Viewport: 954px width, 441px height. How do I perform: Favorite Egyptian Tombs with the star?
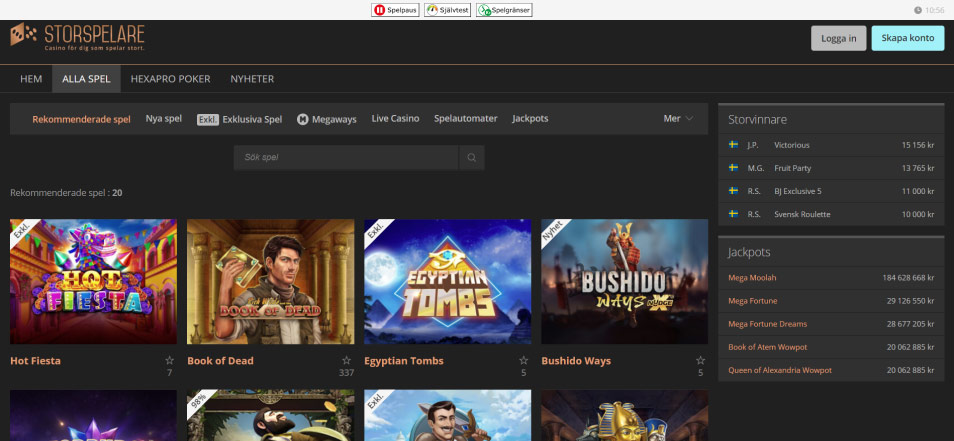[x=523, y=360]
